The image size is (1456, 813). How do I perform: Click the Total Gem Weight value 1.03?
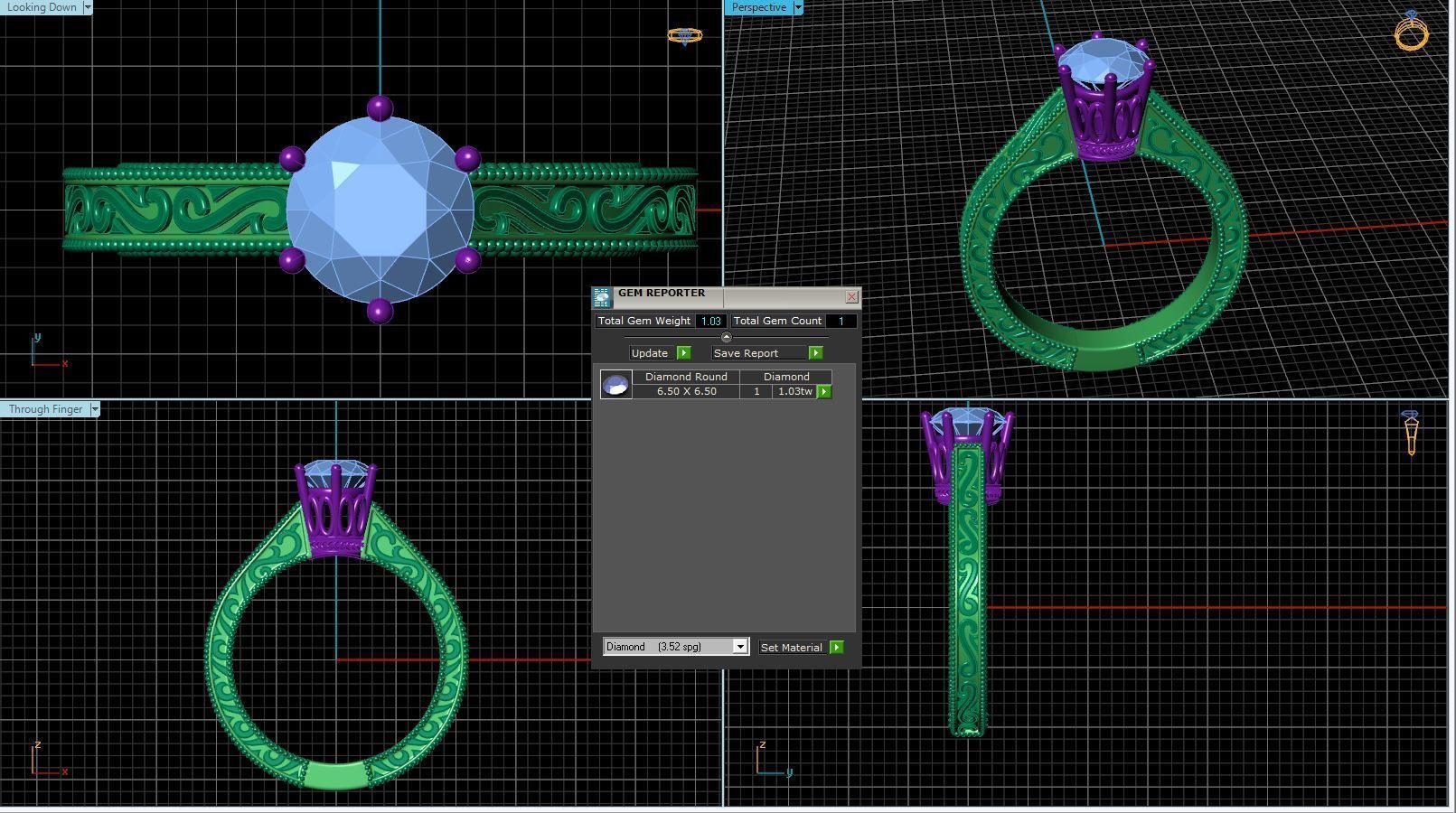tap(711, 321)
